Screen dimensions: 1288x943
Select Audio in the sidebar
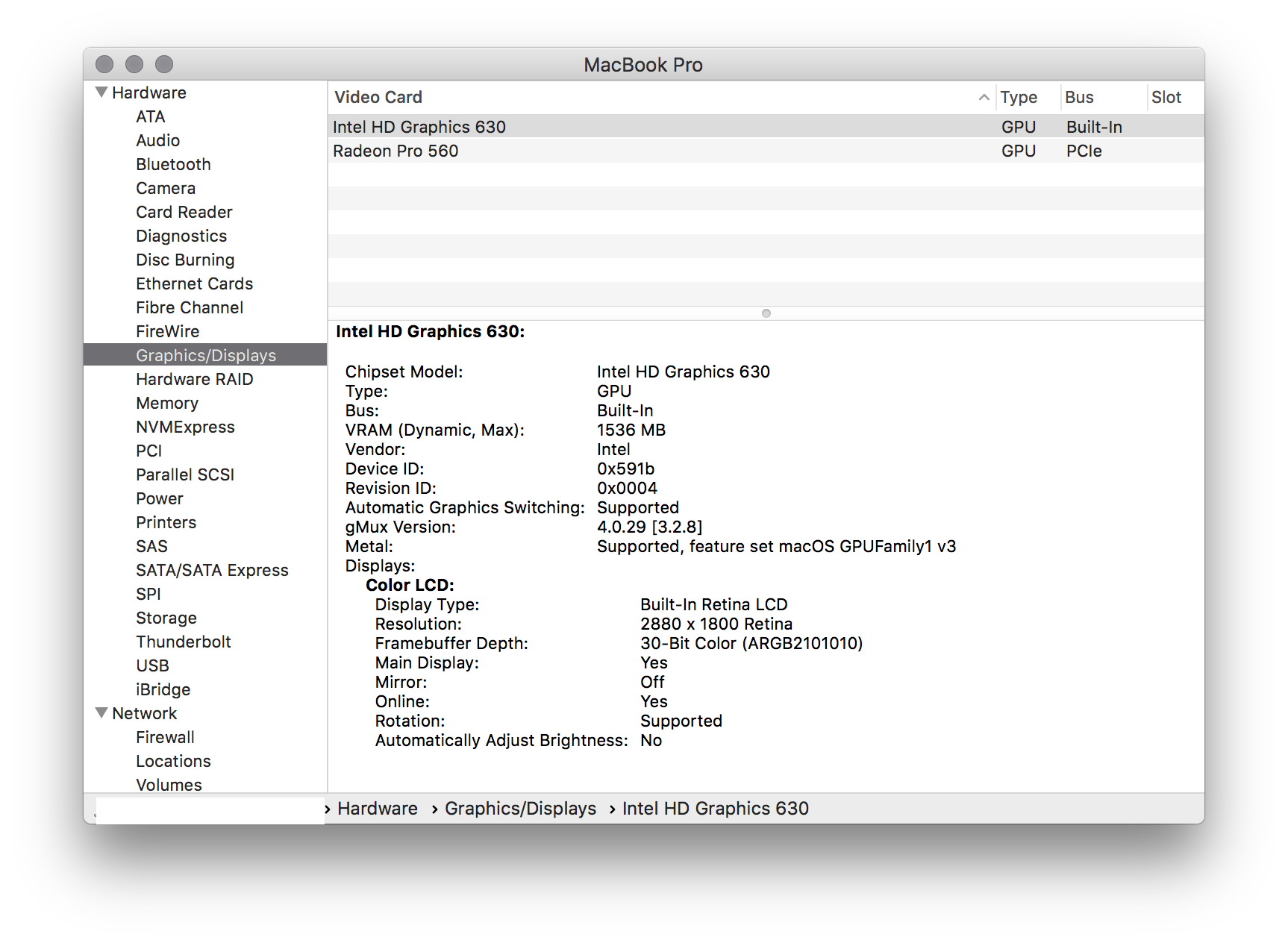coord(157,140)
